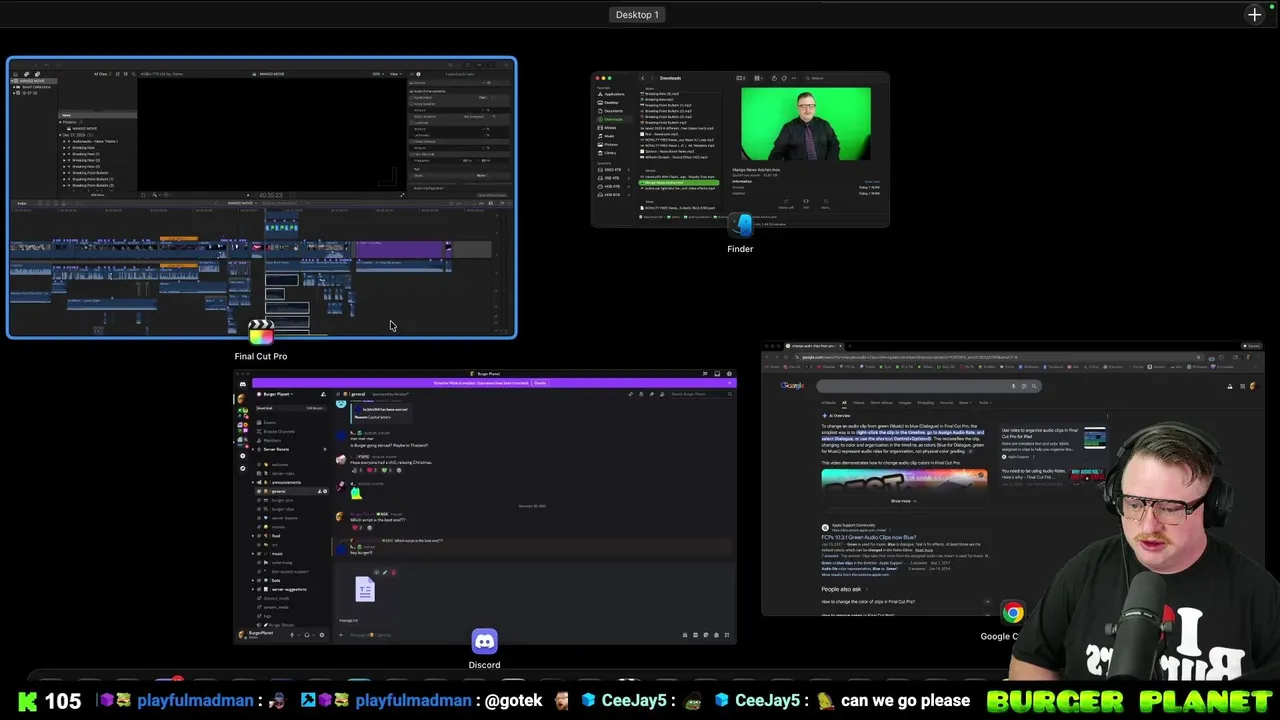Toggle deafen headphones in Discord user panel

pyautogui.click(x=307, y=635)
